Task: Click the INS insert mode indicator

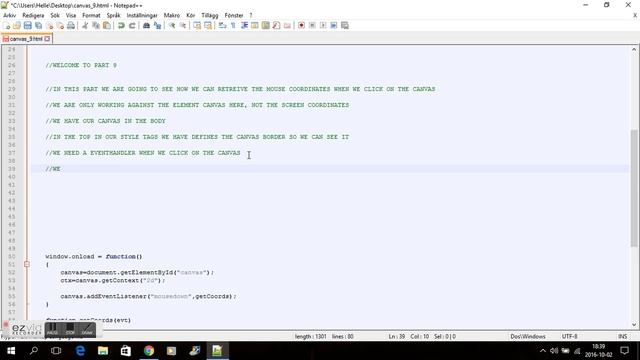Action: (622, 336)
